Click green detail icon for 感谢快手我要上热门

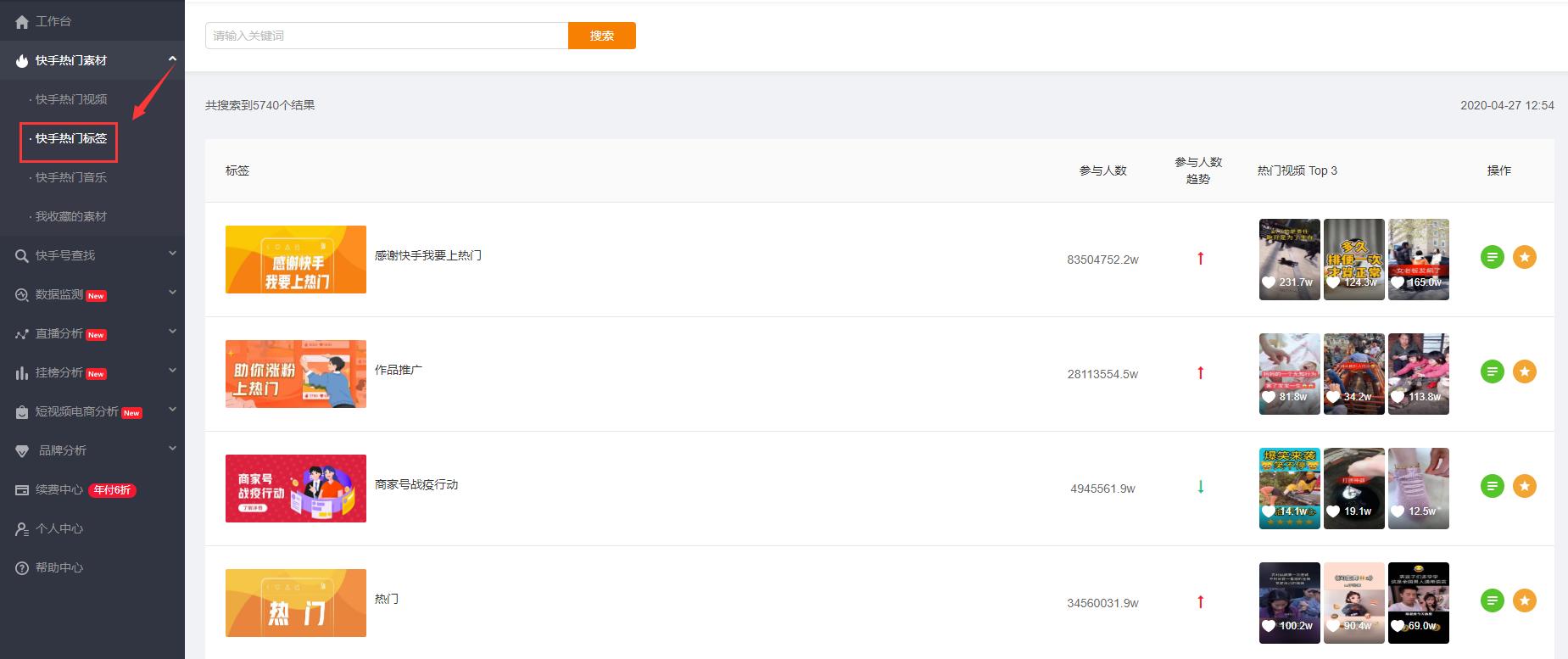[x=1493, y=257]
